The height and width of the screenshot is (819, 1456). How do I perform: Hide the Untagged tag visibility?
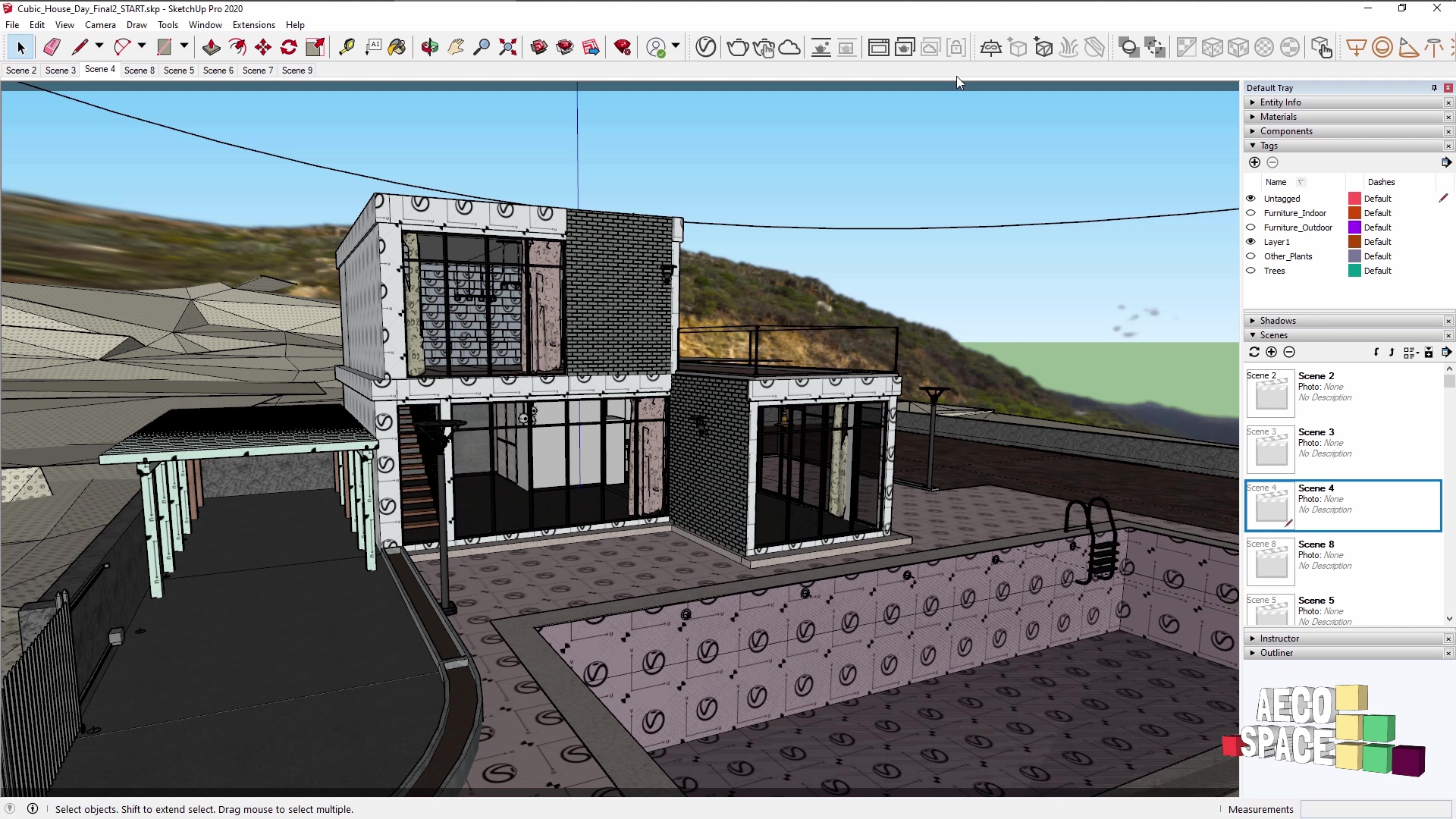(1250, 198)
